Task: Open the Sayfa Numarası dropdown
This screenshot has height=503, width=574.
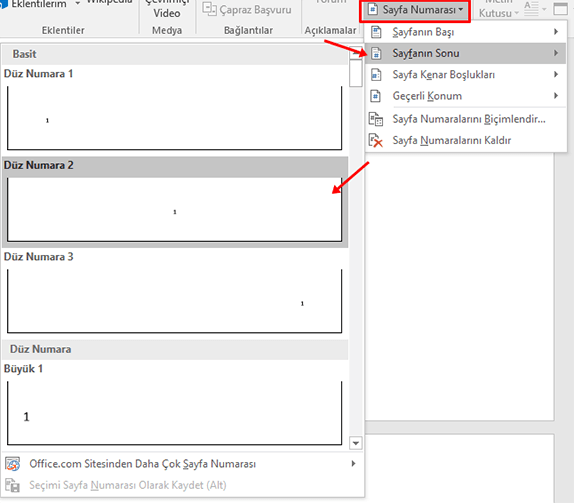Action: pyautogui.click(x=415, y=10)
